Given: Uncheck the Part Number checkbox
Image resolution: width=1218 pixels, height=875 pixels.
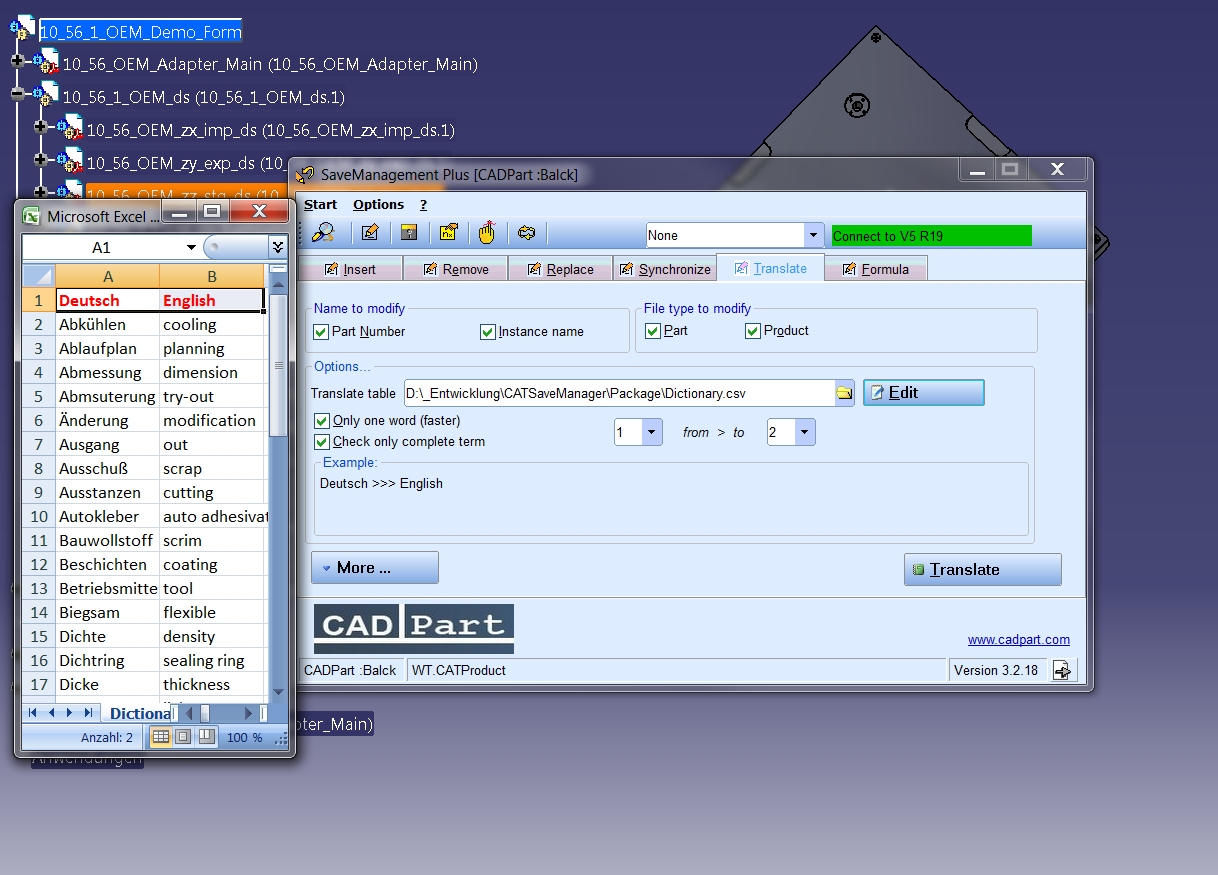Looking at the screenshot, I should (321, 332).
